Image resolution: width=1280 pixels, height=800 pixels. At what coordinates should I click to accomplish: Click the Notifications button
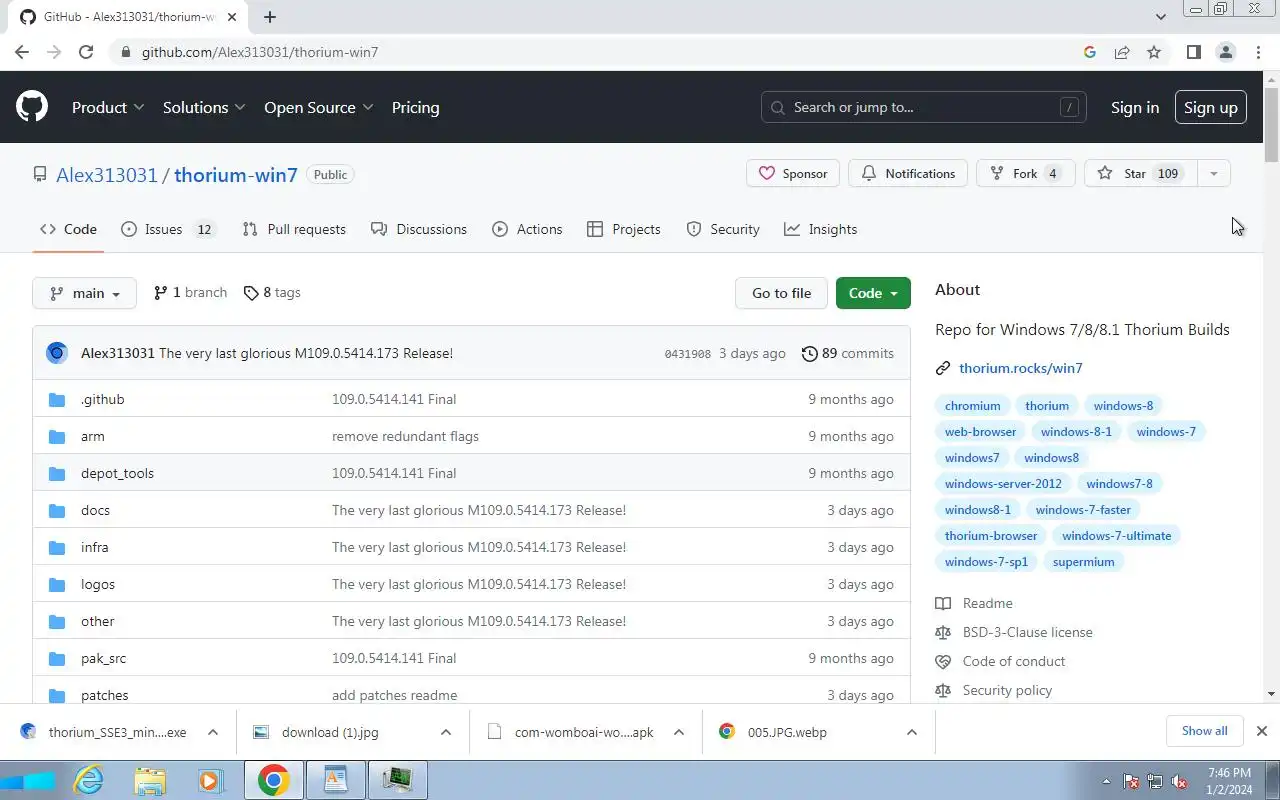click(908, 173)
